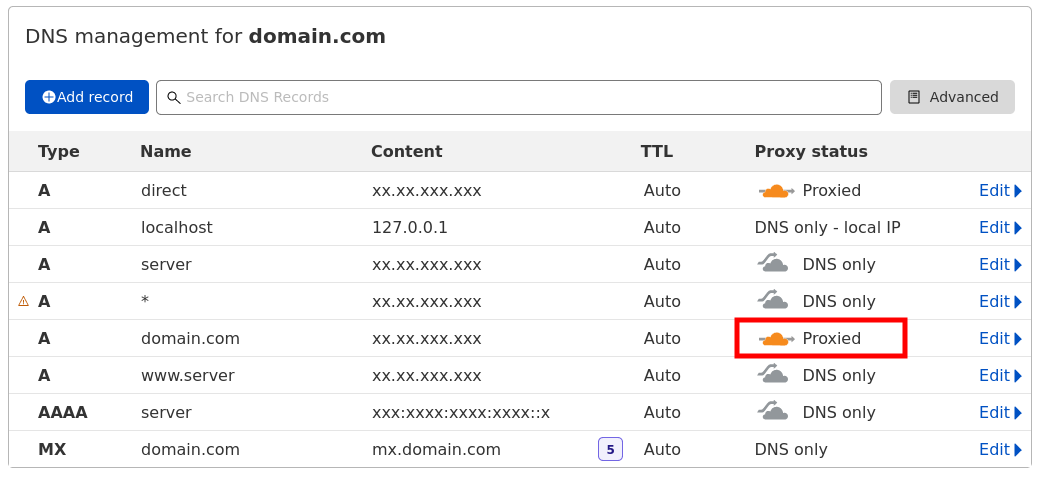Click gray cloud for www.server record
The height and width of the screenshot is (477, 1042).
point(773,375)
